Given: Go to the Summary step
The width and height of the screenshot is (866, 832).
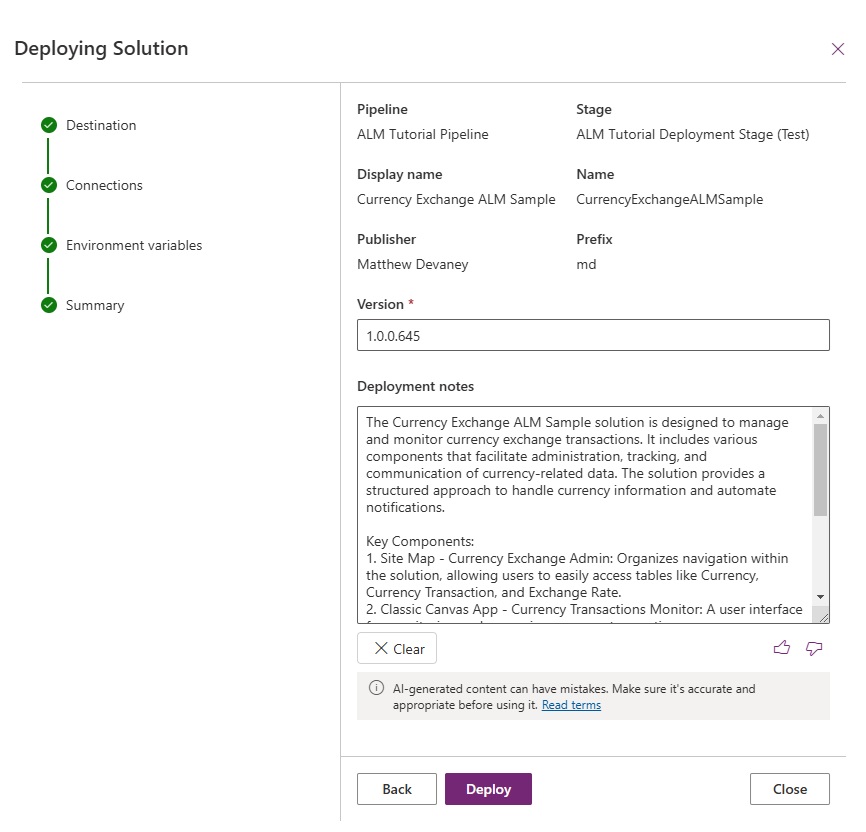Looking at the screenshot, I should tap(95, 306).
